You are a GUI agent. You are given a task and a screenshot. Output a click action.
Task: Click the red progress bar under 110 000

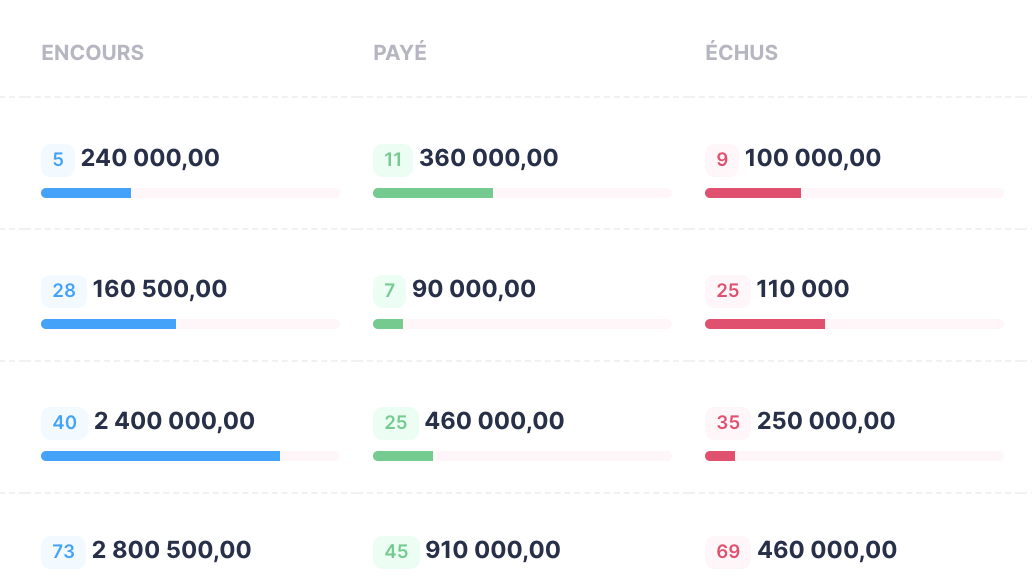(x=765, y=324)
